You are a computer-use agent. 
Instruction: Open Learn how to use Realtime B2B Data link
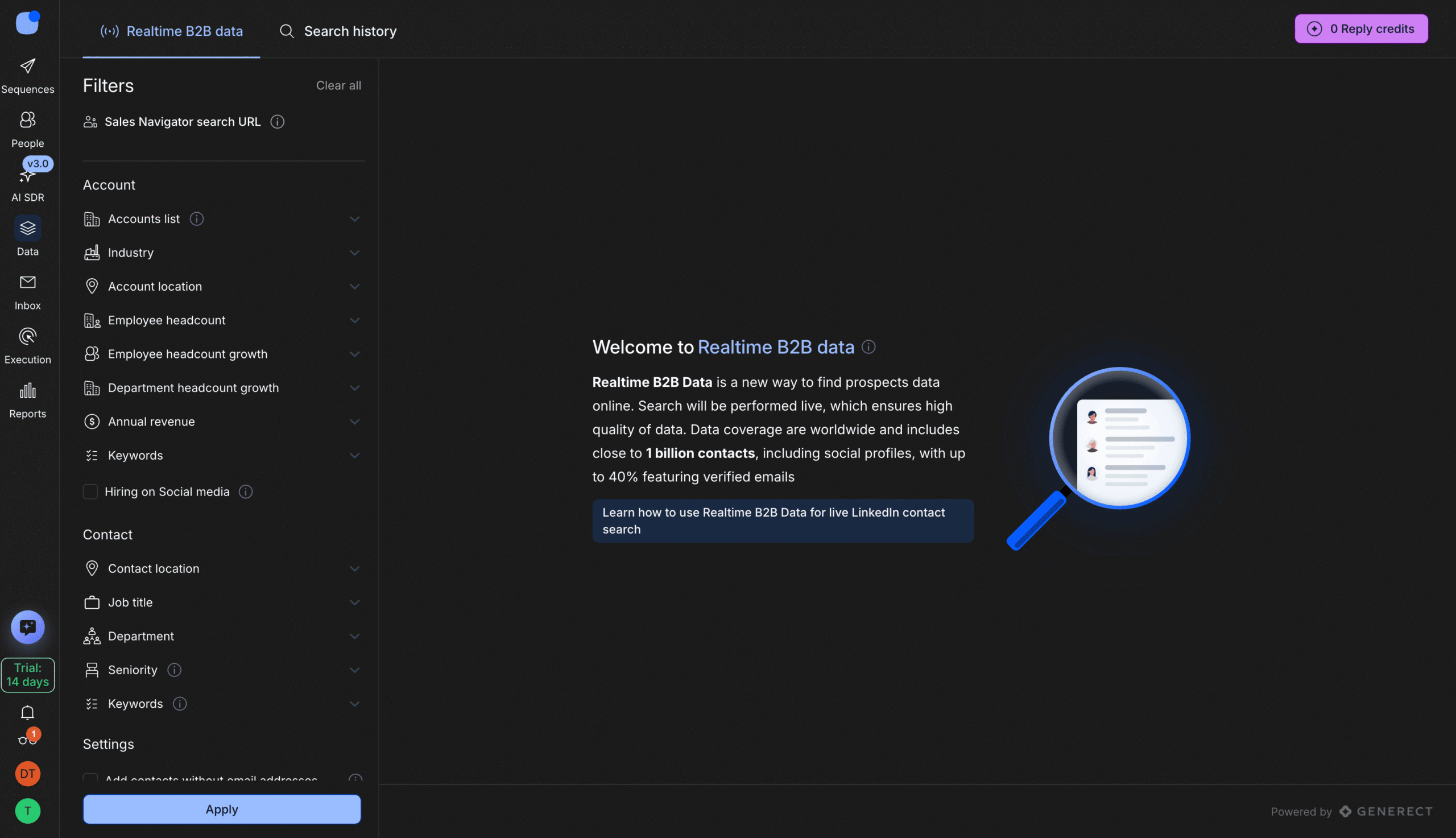tap(783, 521)
